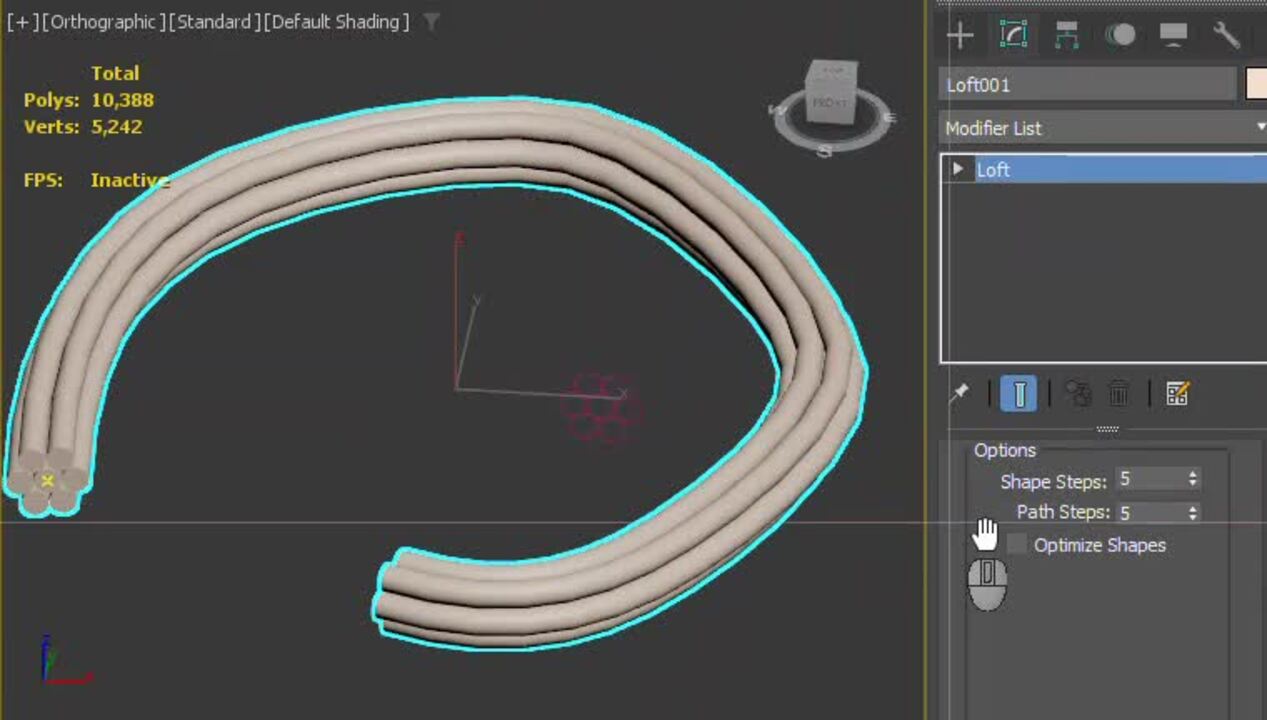This screenshot has width=1267, height=720.
Task: Switch to the Modify panel tab
Action: coord(1013,36)
